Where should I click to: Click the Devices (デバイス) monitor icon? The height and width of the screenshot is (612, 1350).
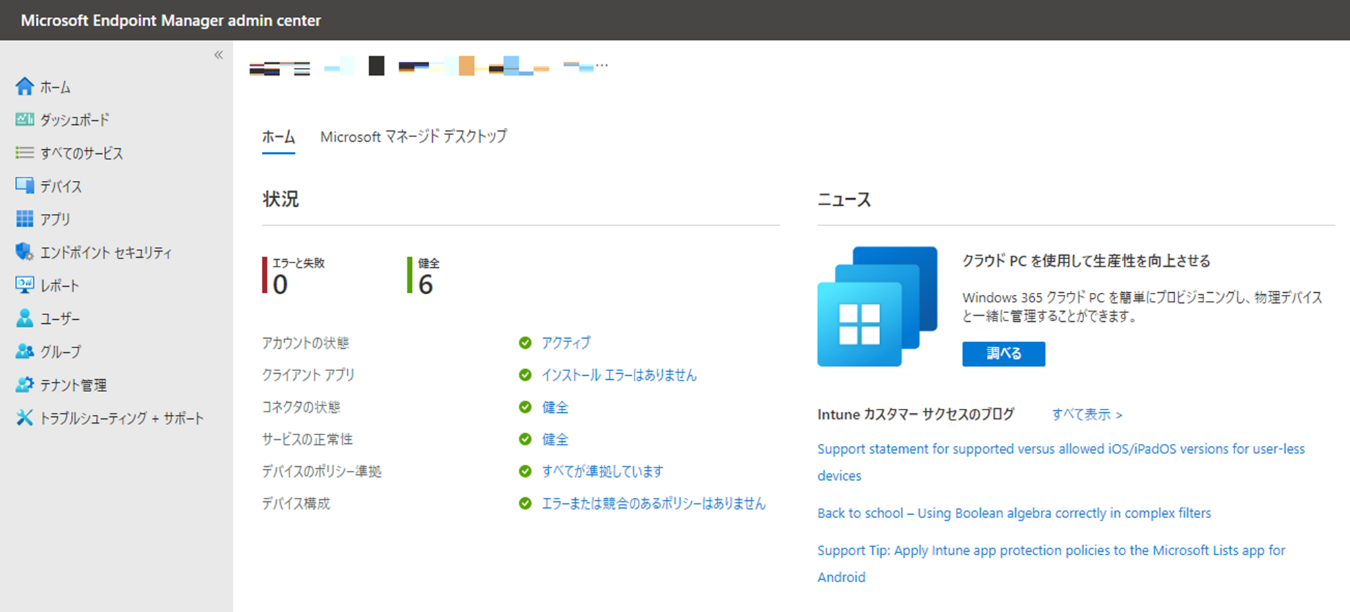click(x=25, y=186)
